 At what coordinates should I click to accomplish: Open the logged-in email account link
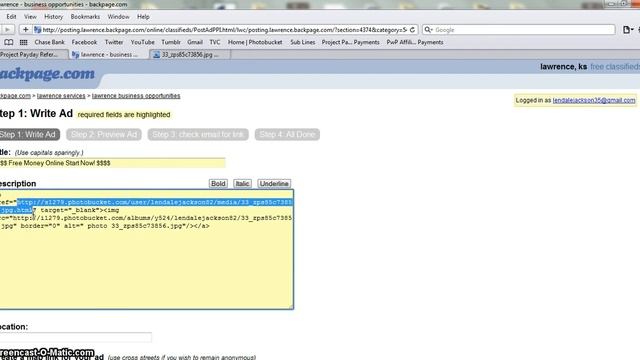pos(594,100)
